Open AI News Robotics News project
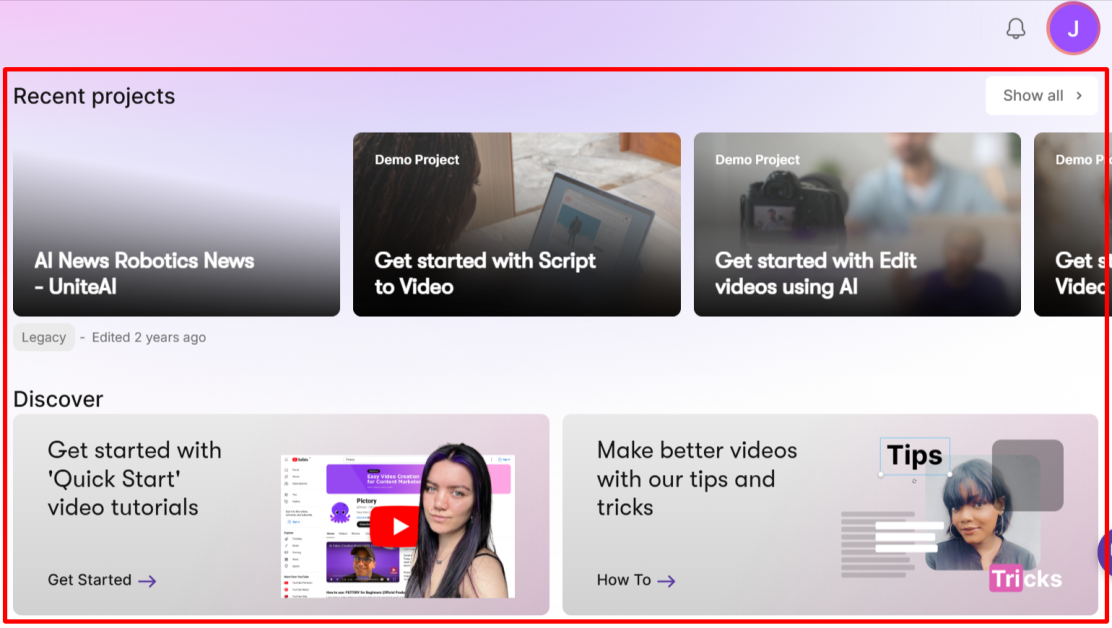This screenshot has height=628, width=1112. click(x=177, y=224)
